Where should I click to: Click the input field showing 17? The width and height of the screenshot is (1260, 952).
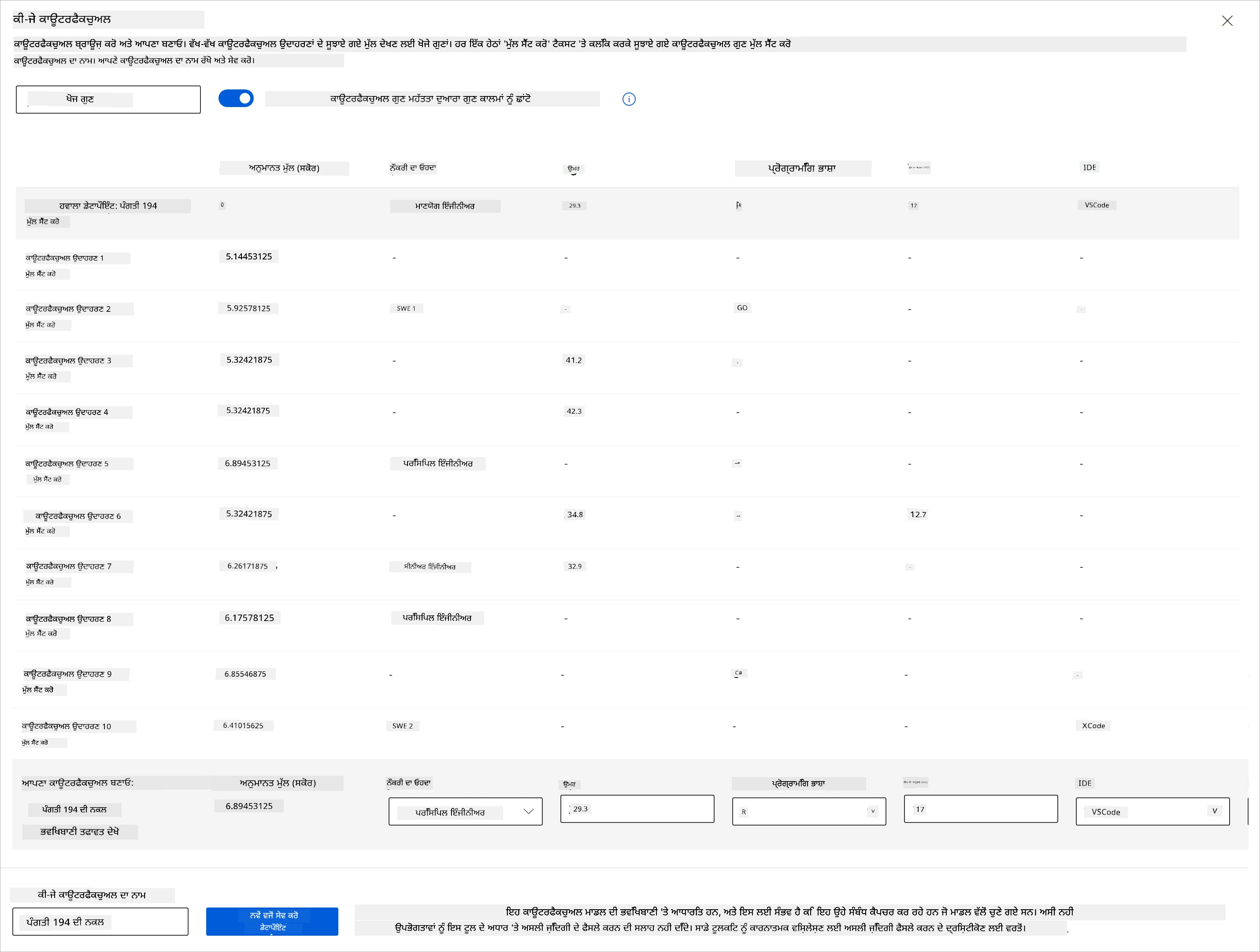pos(981,809)
